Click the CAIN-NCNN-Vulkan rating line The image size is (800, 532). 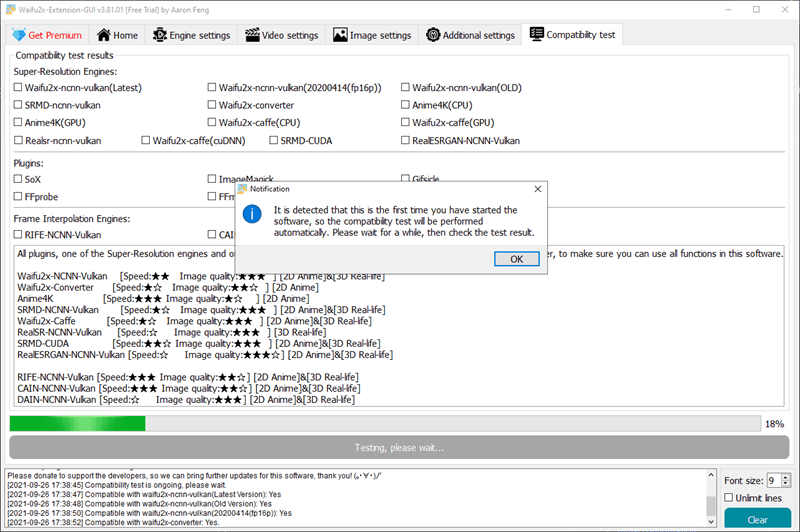pos(189,388)
